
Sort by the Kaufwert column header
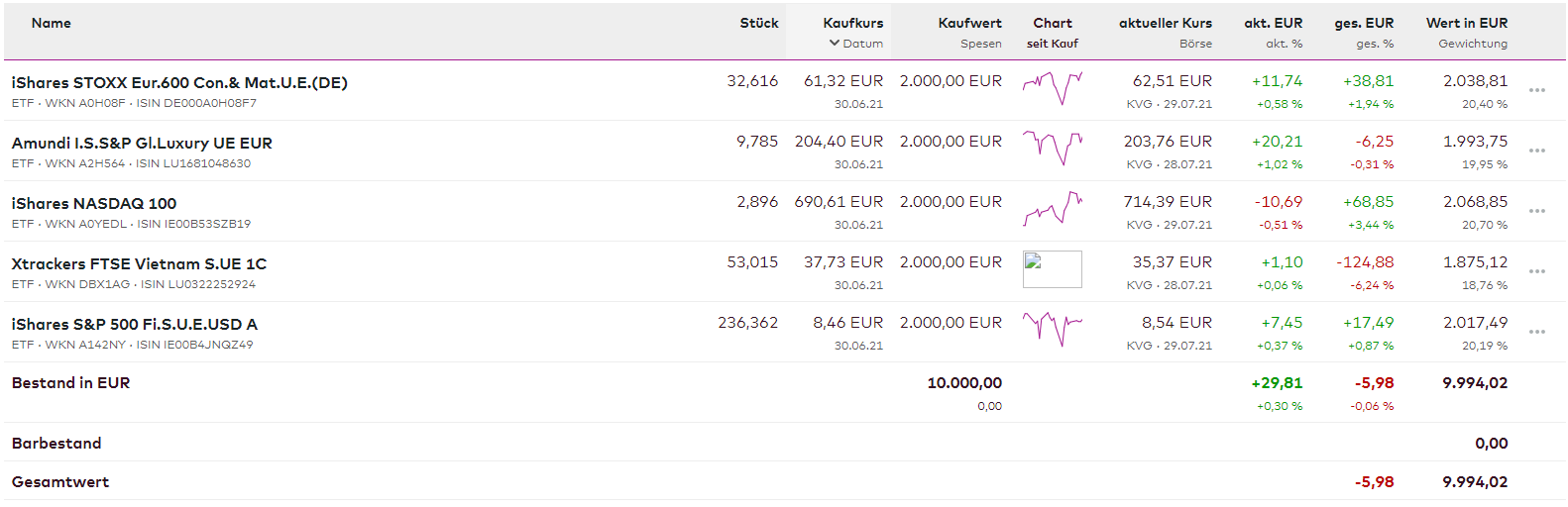coord(969,23)
